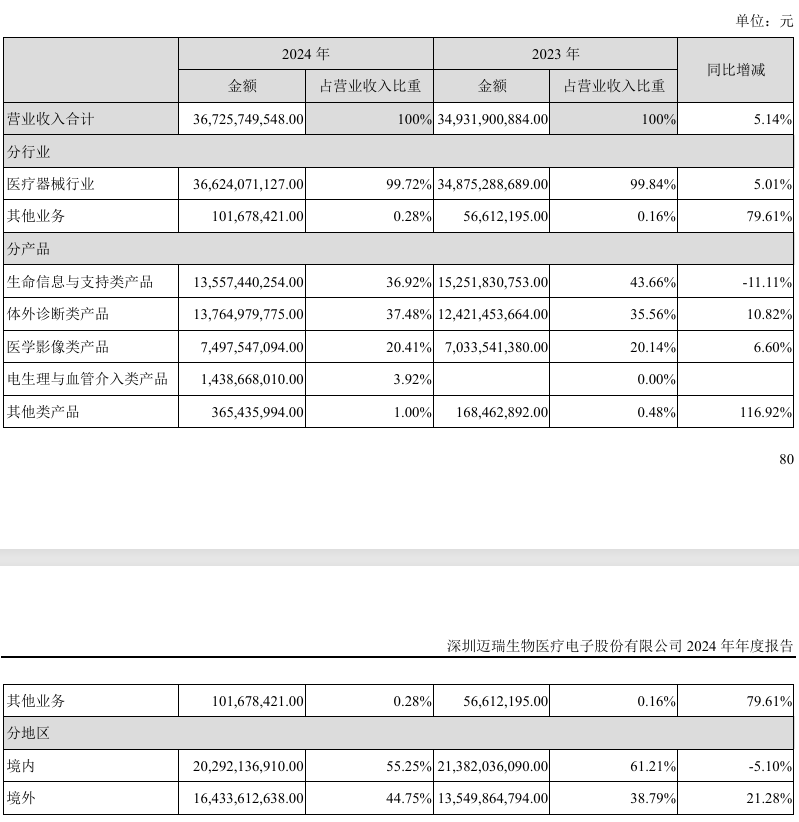Click the "分产品" section heading
Viewport: 799px width, 822px height.
[29, 249]
